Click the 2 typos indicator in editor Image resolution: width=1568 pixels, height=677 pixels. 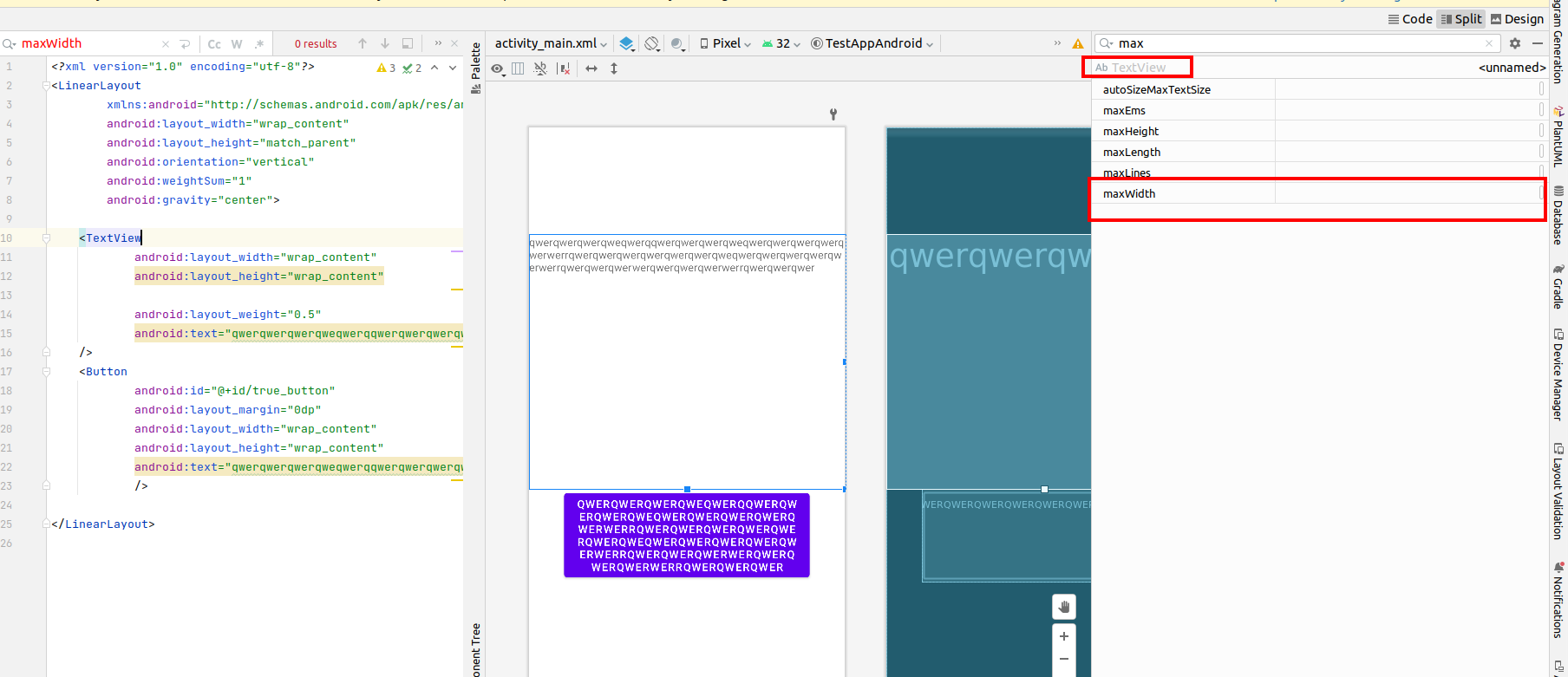click(412, 68)
